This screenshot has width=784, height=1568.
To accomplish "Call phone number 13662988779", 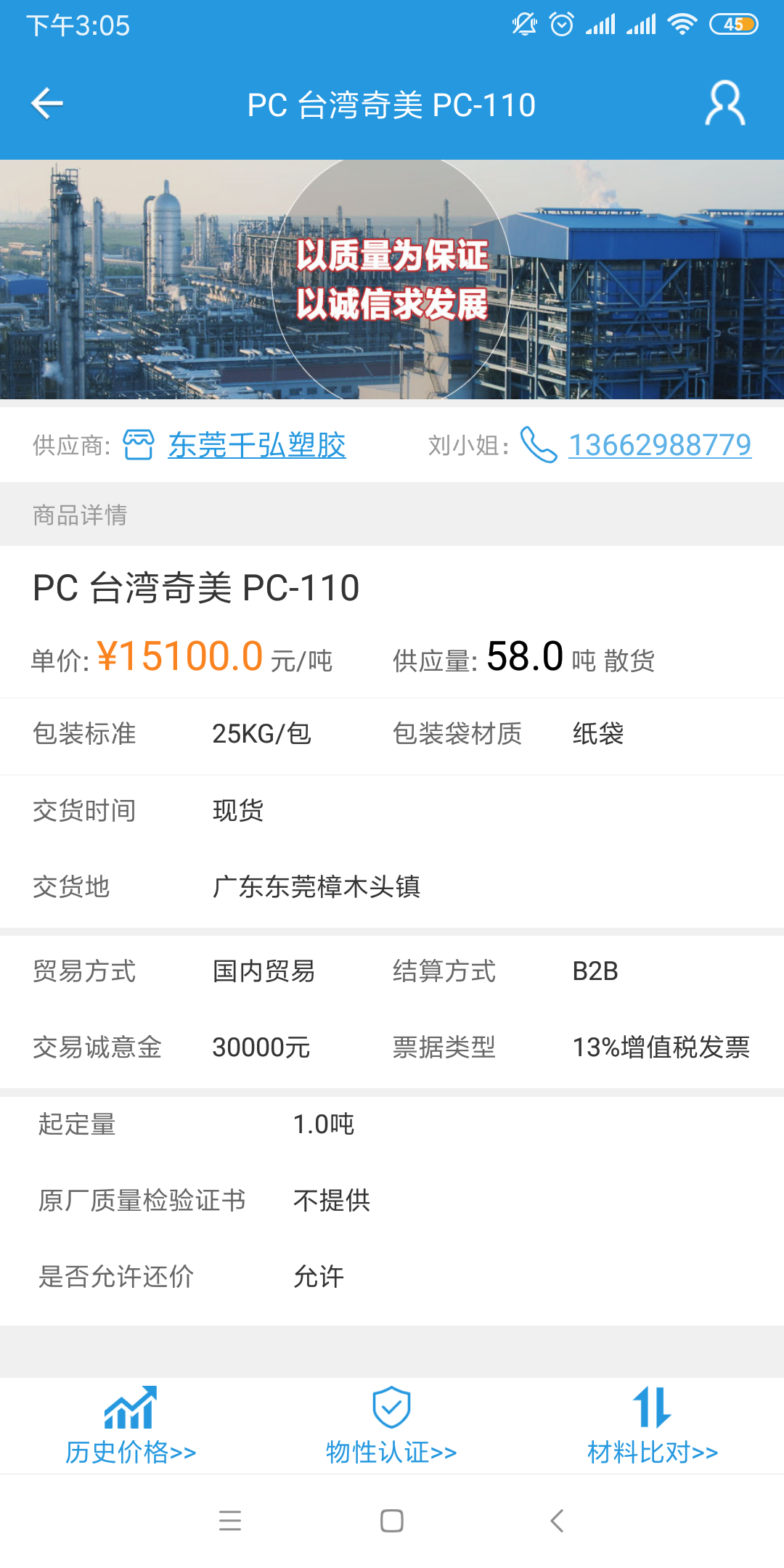I will [x=659, y=445].
